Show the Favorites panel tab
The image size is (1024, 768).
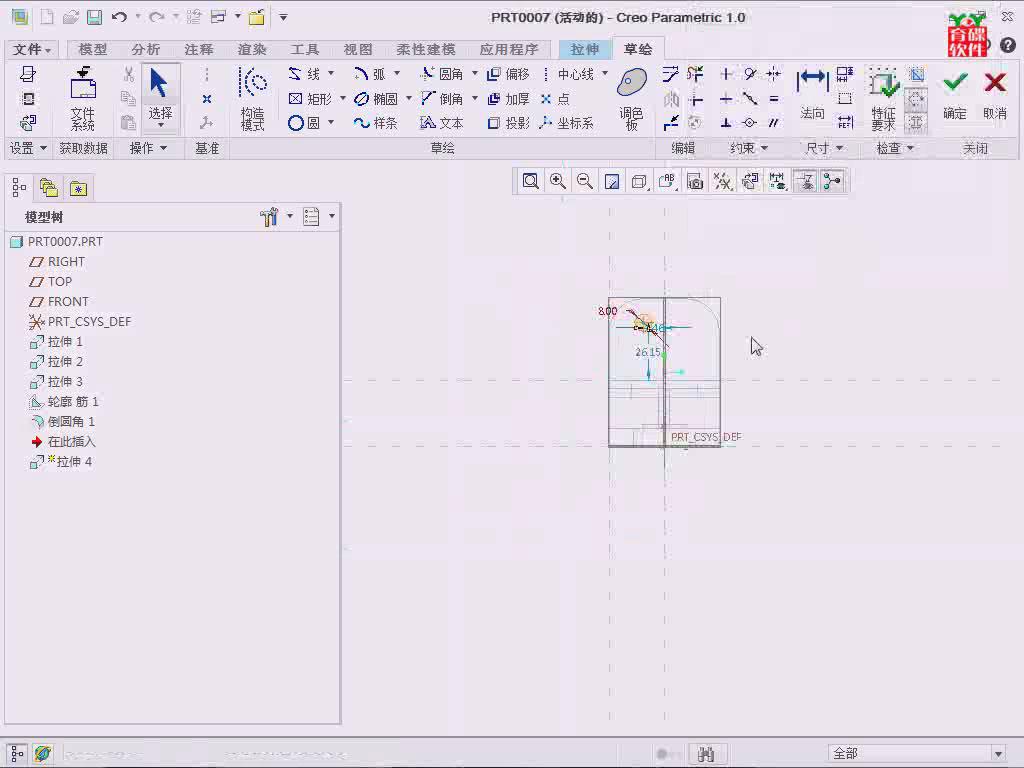tap(78, 189)
